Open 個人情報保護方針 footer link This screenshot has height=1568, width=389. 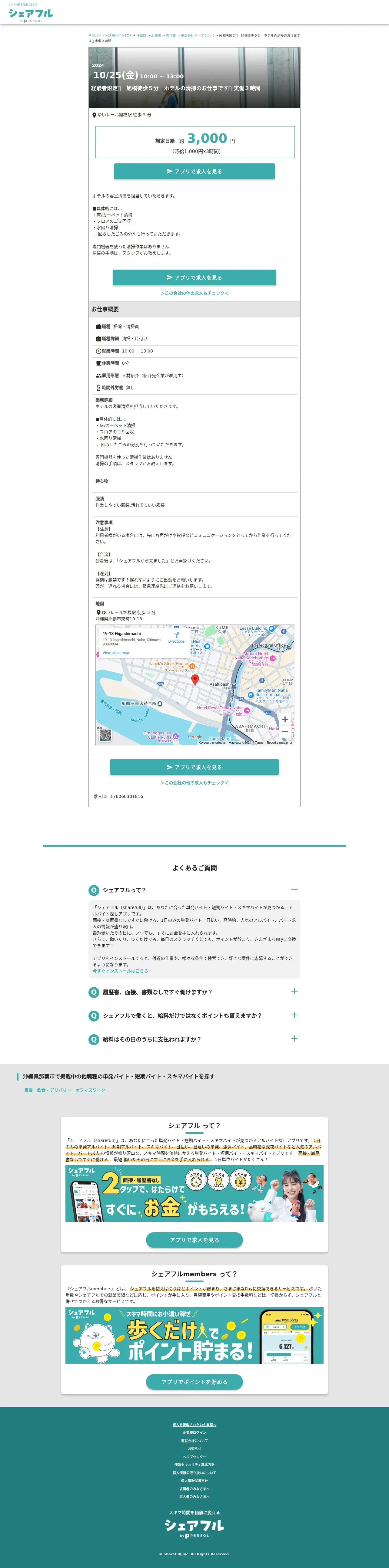(x=194, y=1481)
